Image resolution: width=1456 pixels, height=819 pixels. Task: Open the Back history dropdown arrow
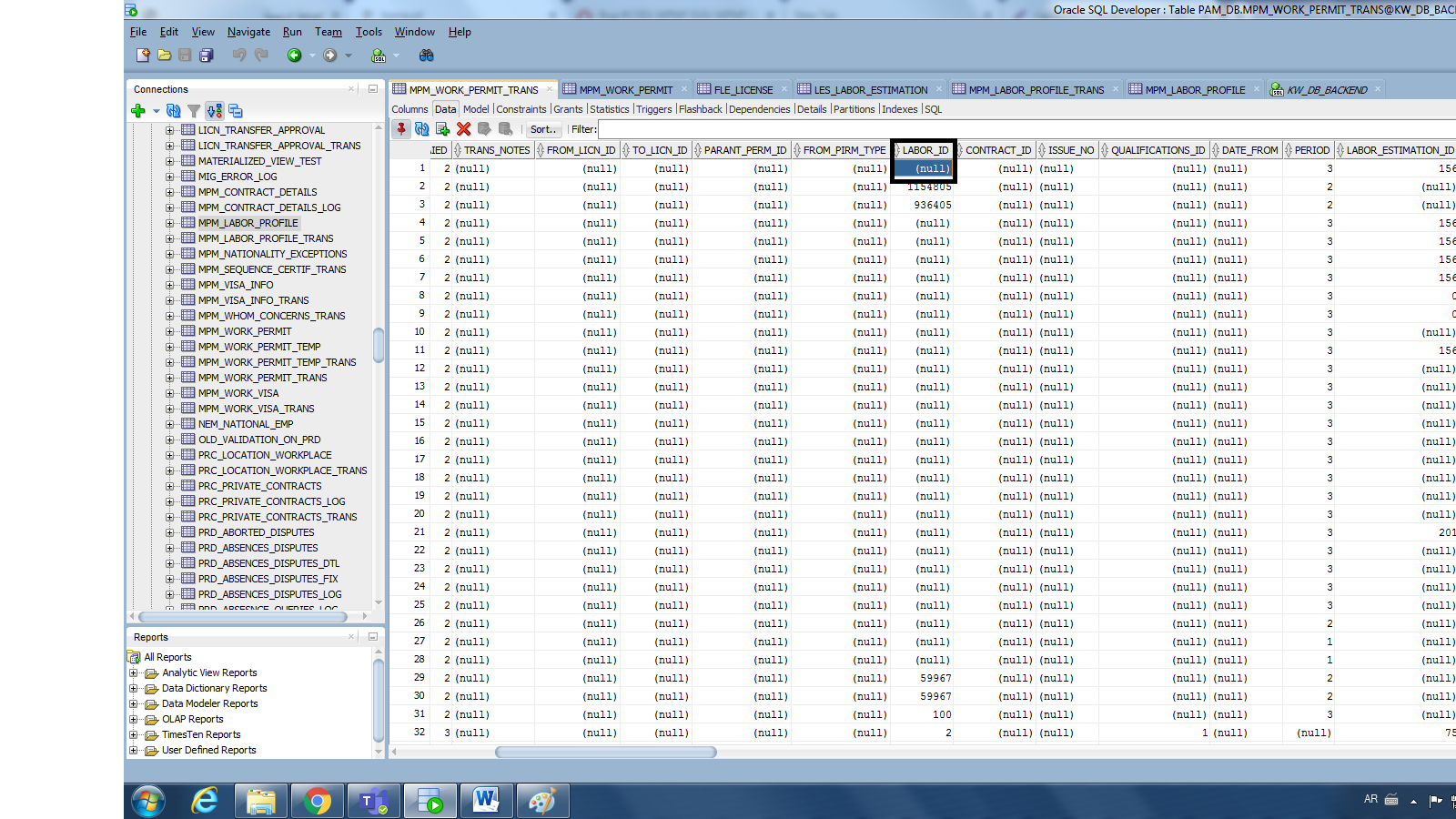(x=312, y=56)
